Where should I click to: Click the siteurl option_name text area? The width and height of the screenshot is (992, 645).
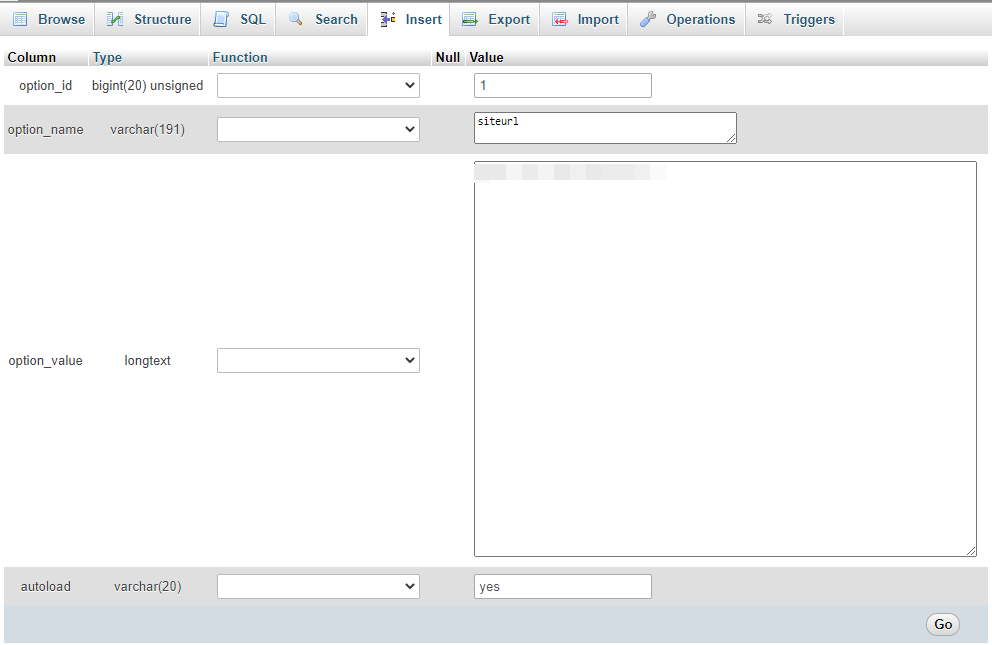tap(604, 127)
